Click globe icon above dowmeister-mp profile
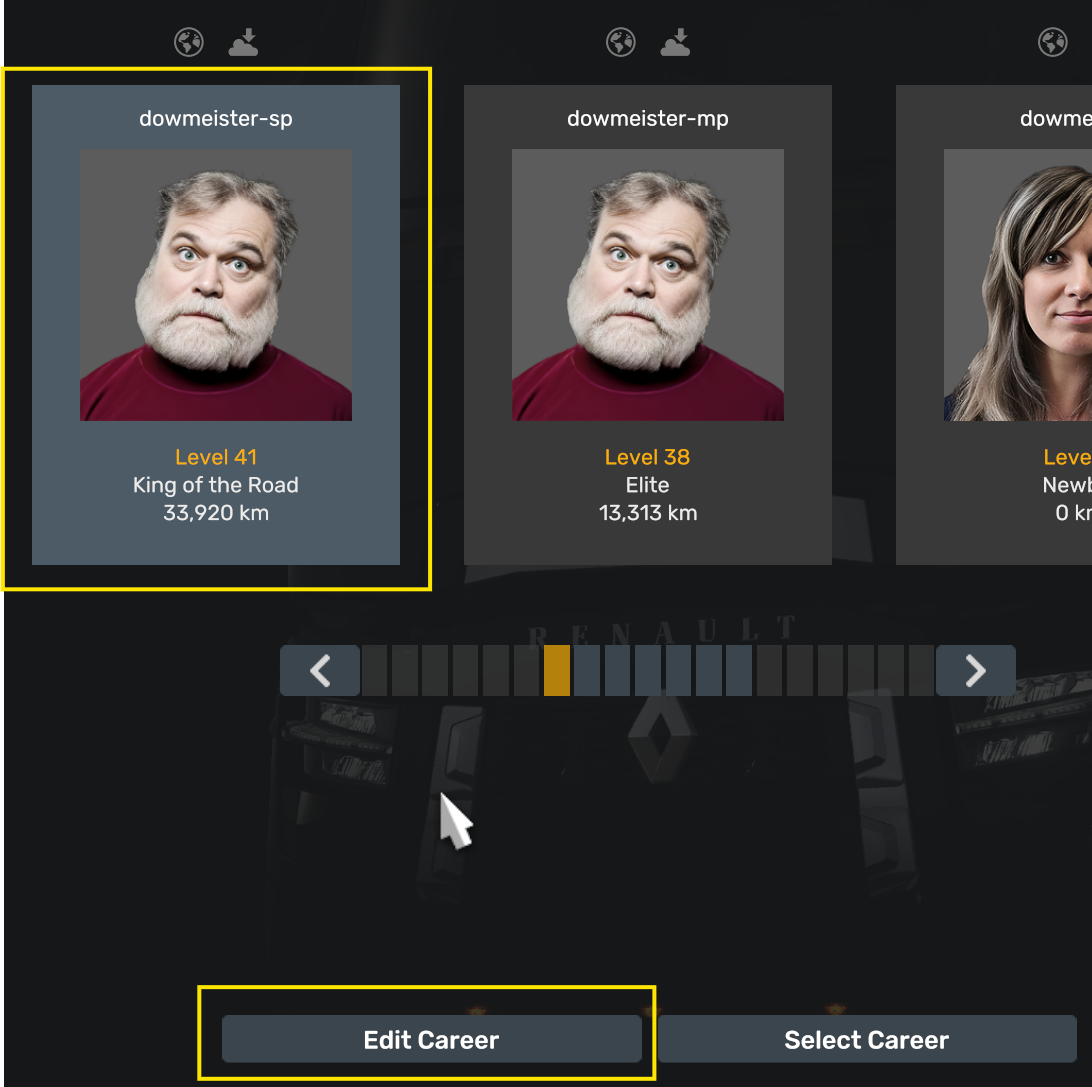 pyautogui.click(x=621, y=42)
